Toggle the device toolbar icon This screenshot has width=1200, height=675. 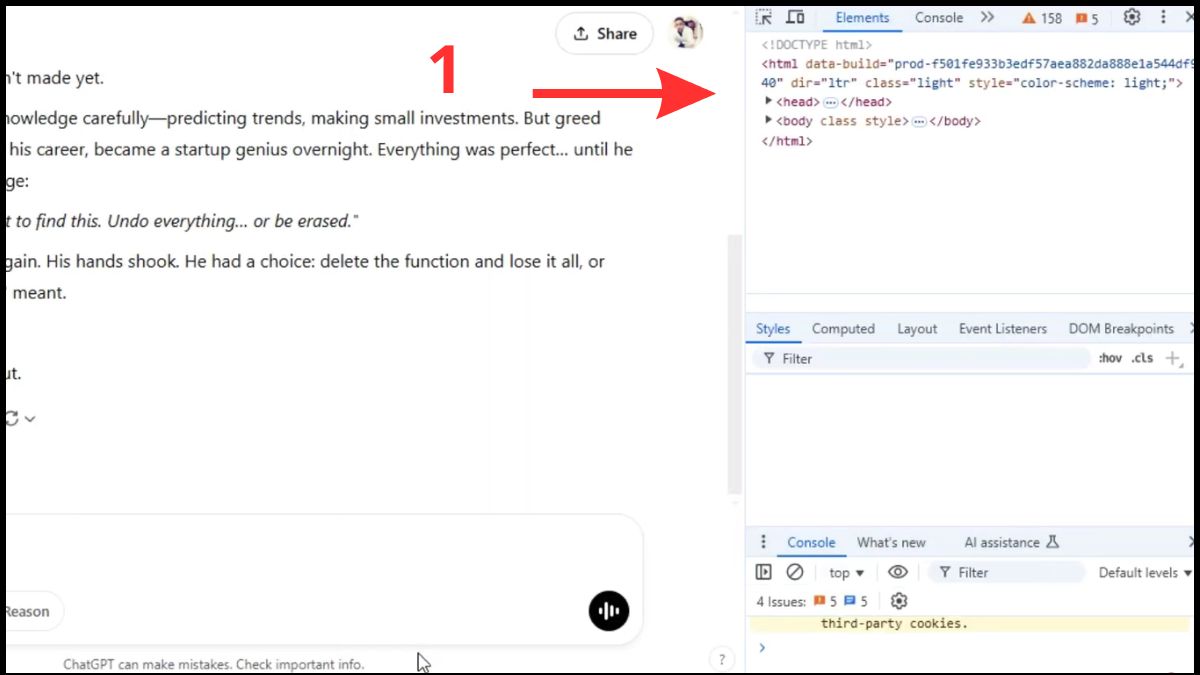[x=795, y=17]
